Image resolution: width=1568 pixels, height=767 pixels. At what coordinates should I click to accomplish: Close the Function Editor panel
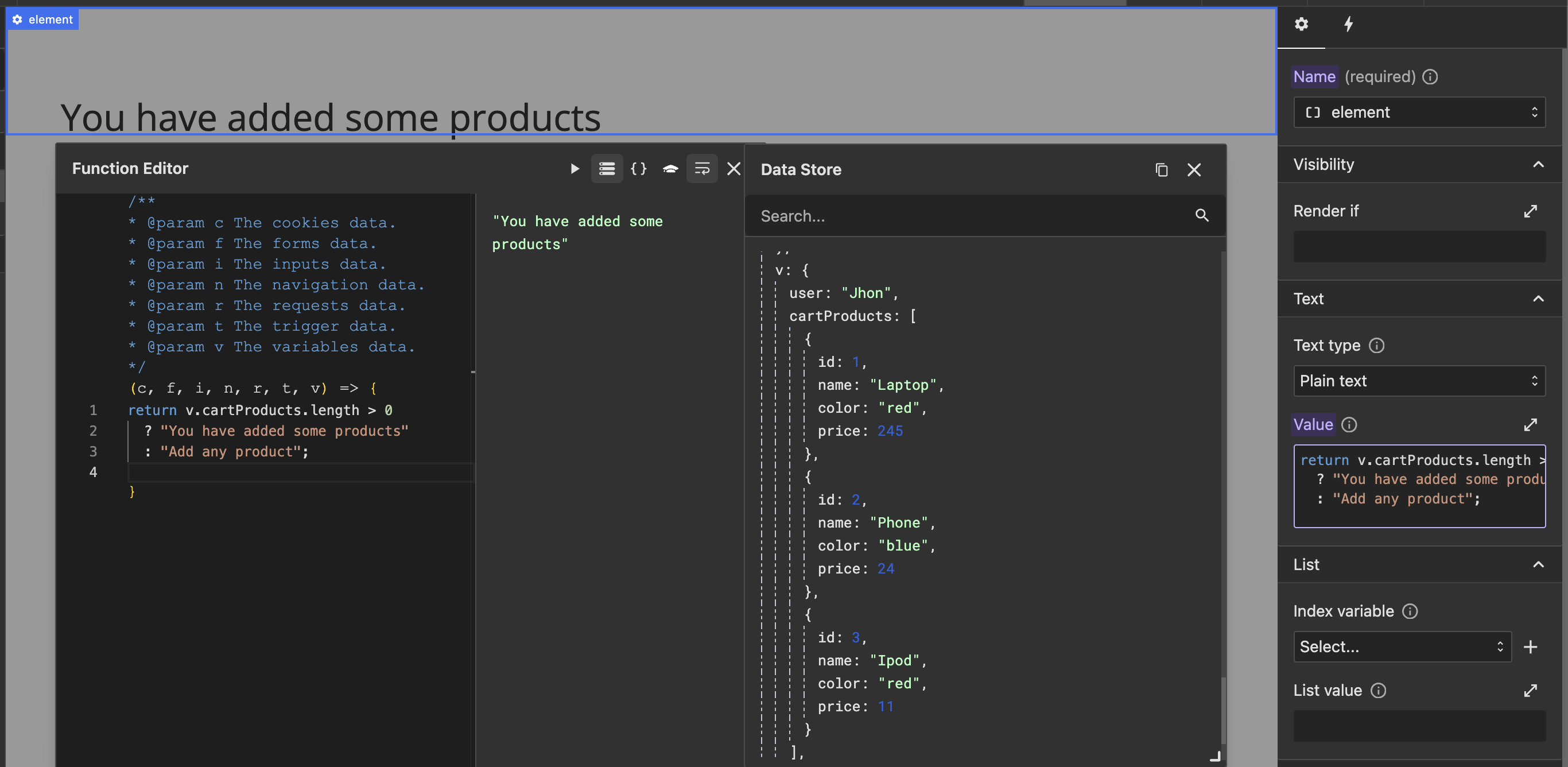[734, 169]
